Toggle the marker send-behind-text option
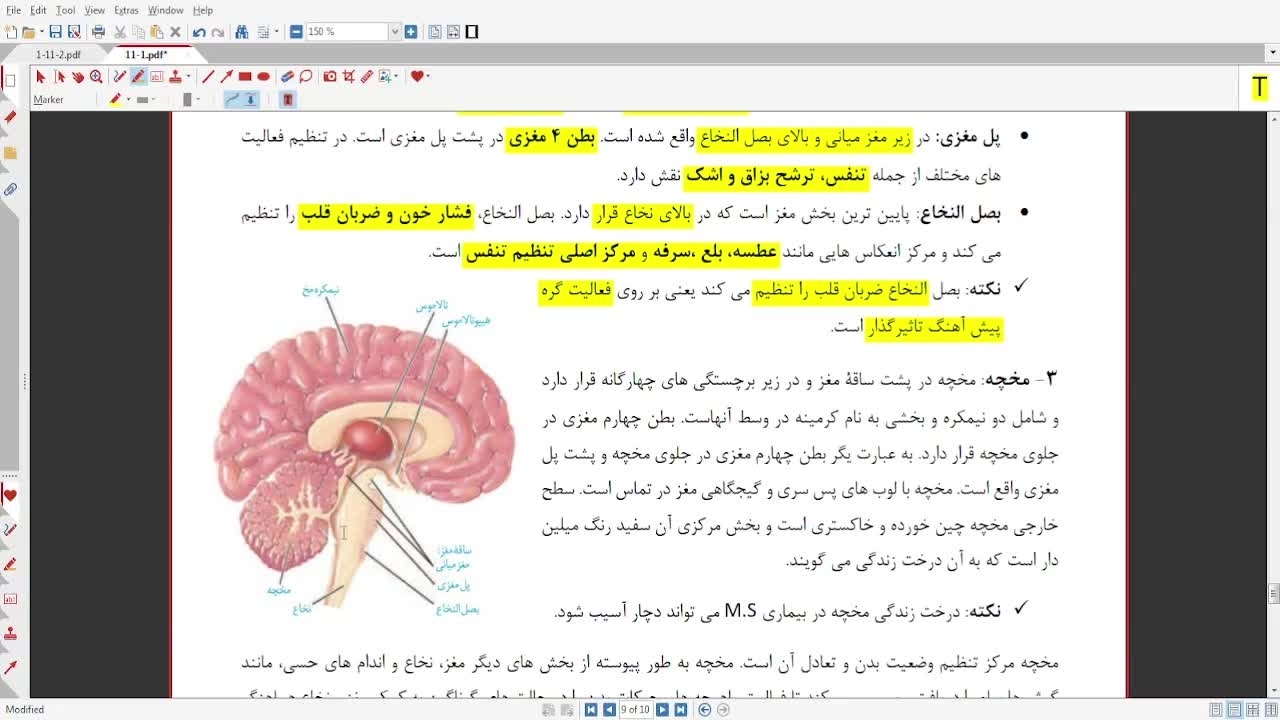Screen dimensions: 1280x720 pos(250,99)
